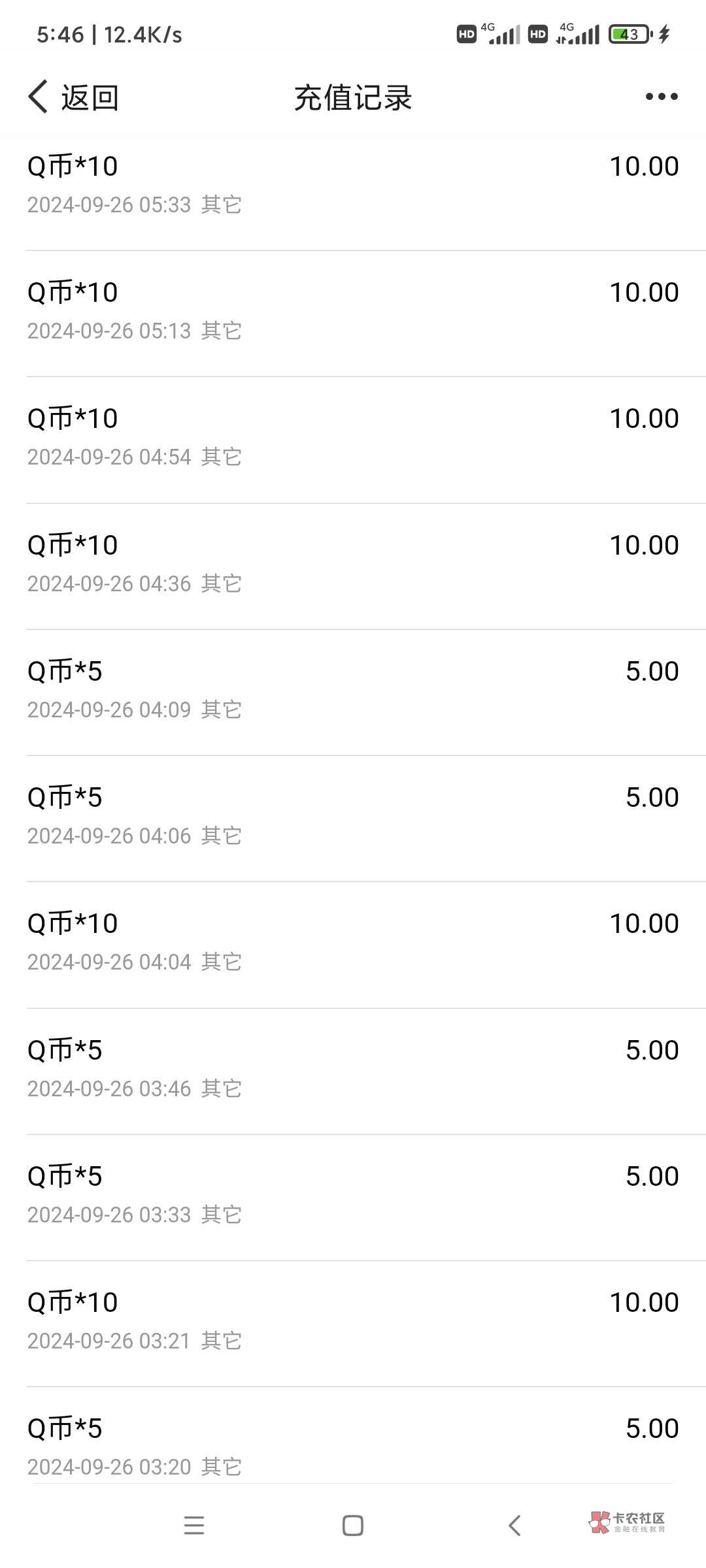View Q币*5 recharge made at 04:06
This screenshot has height=1568, width=706.
coord(353,815)
